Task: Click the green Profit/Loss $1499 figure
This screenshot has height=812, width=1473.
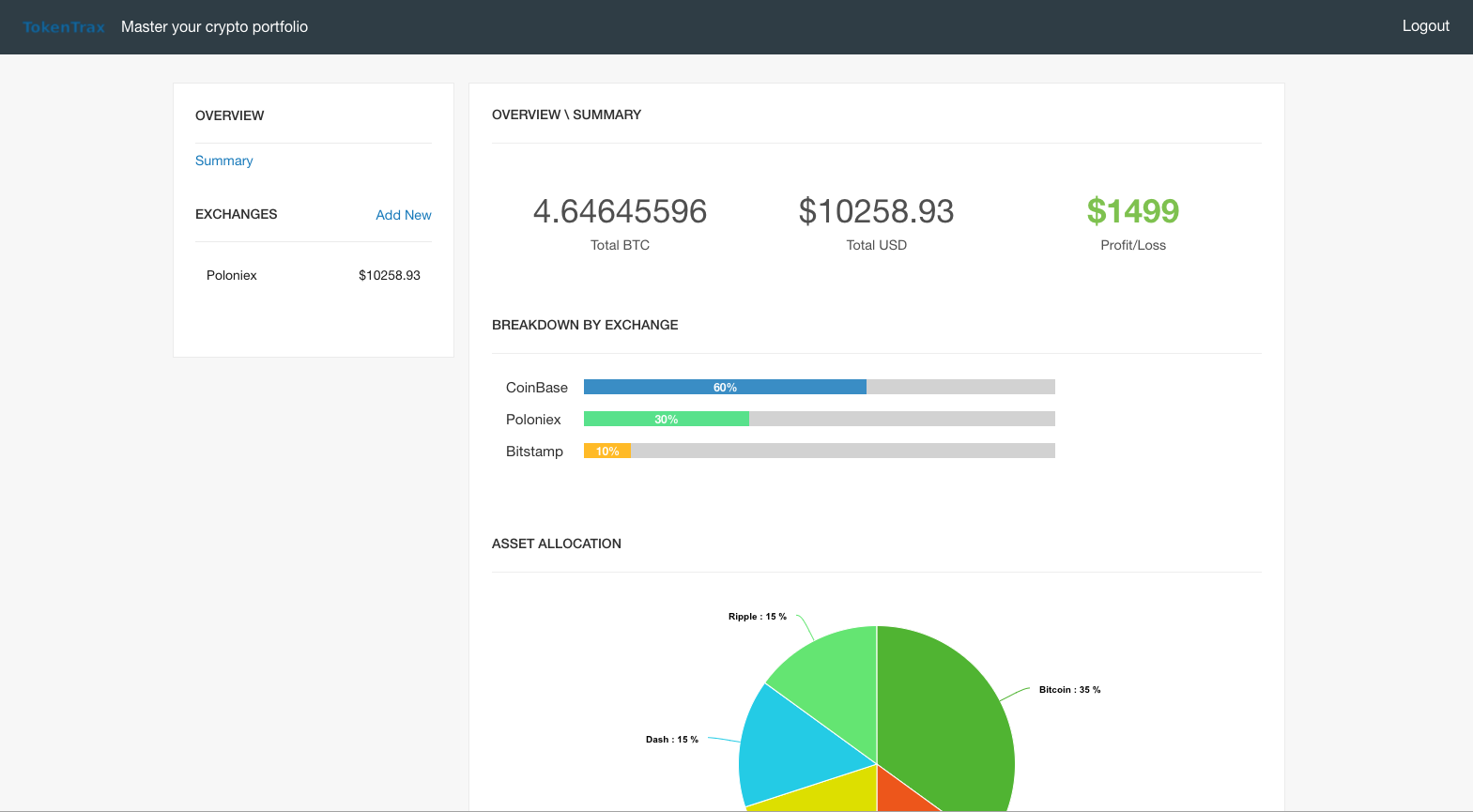Action: [x=1132, y=211]
